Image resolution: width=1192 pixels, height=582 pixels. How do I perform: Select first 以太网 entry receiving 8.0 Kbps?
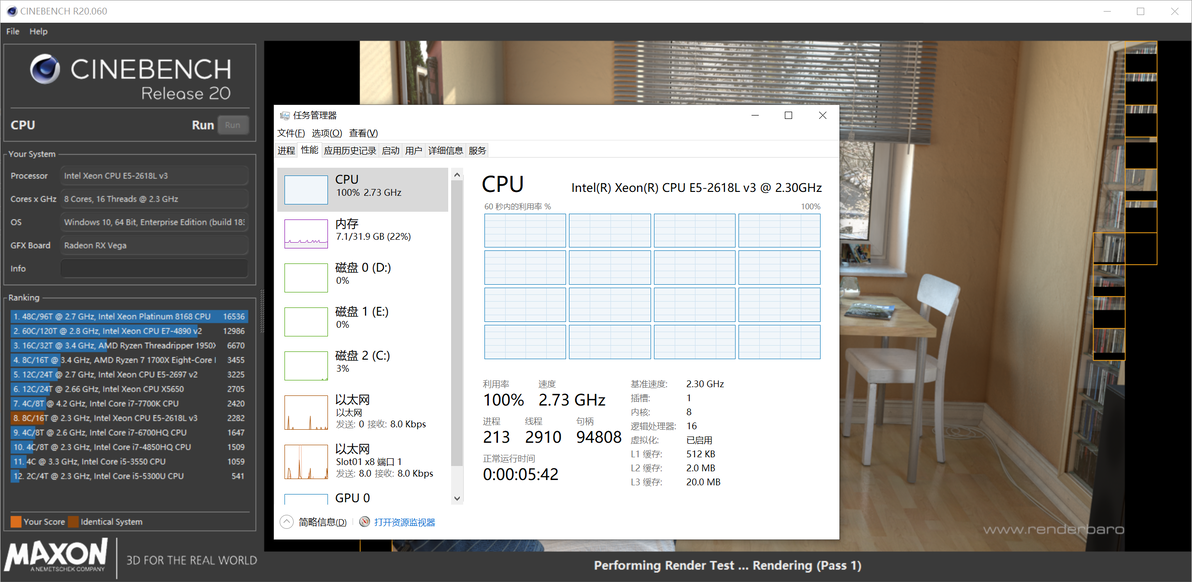pos(363,412)
